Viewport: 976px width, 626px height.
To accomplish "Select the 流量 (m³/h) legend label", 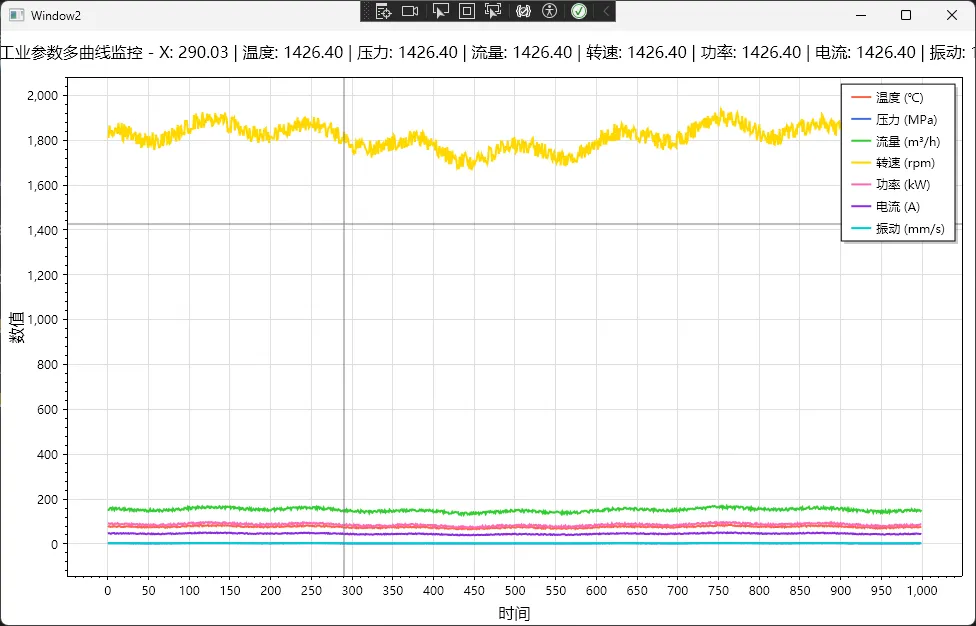I will [904, 142].
